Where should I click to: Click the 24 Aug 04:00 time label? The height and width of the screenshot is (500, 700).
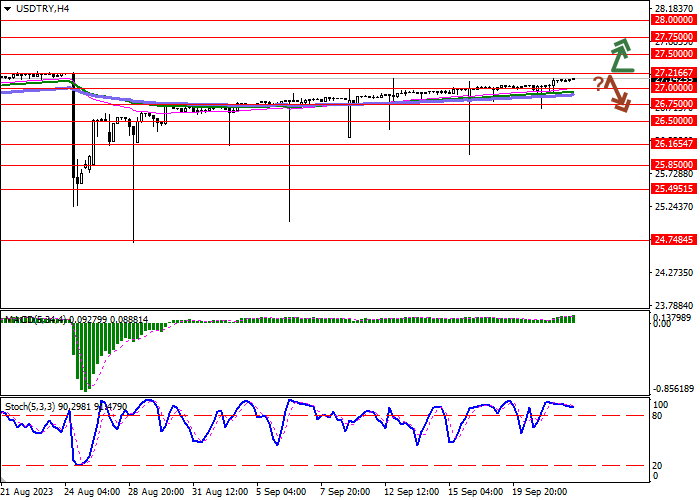[x=92, y=492]
